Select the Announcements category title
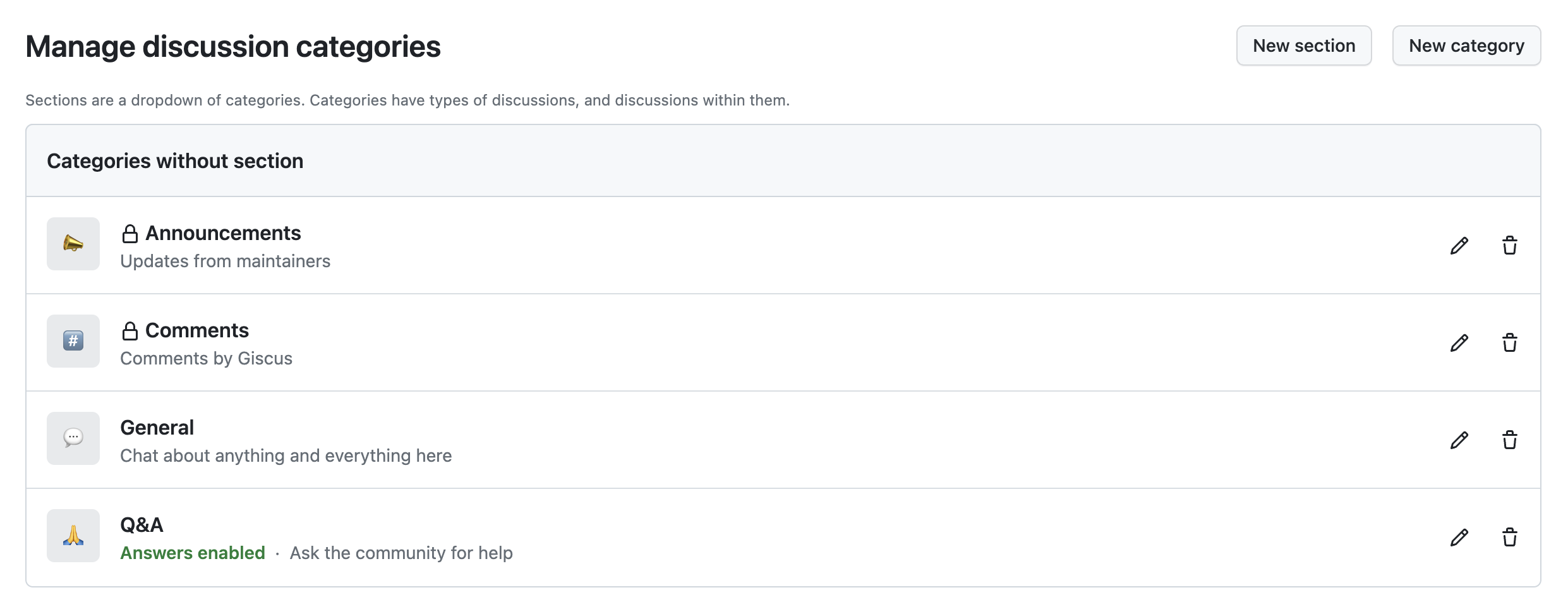 click(x=223, y=233)
